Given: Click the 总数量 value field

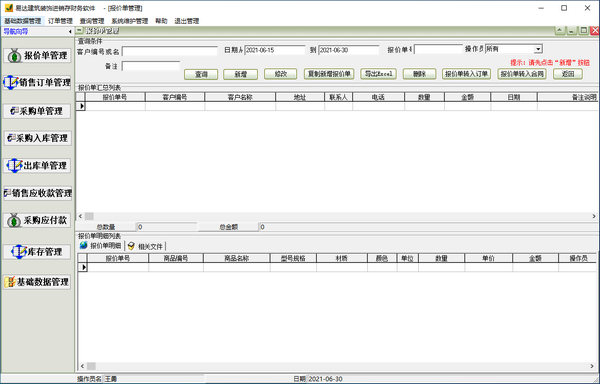Looking at the screenshot, I should pos(167,227).
